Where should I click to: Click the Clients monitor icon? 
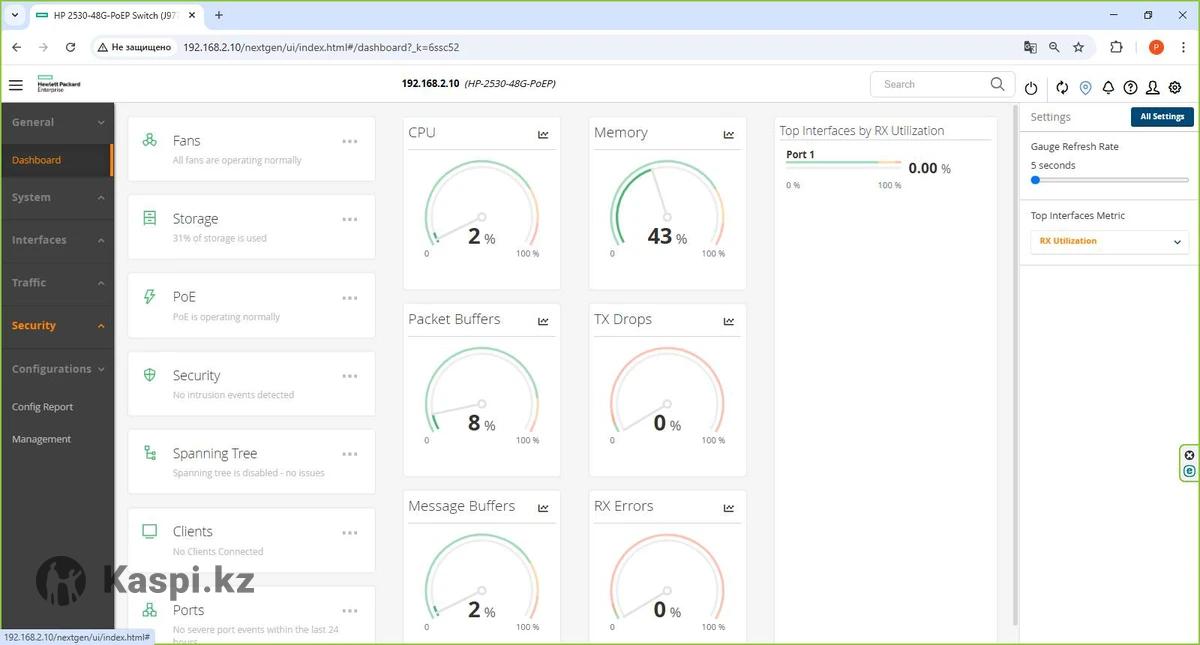[x=150, y=531]
